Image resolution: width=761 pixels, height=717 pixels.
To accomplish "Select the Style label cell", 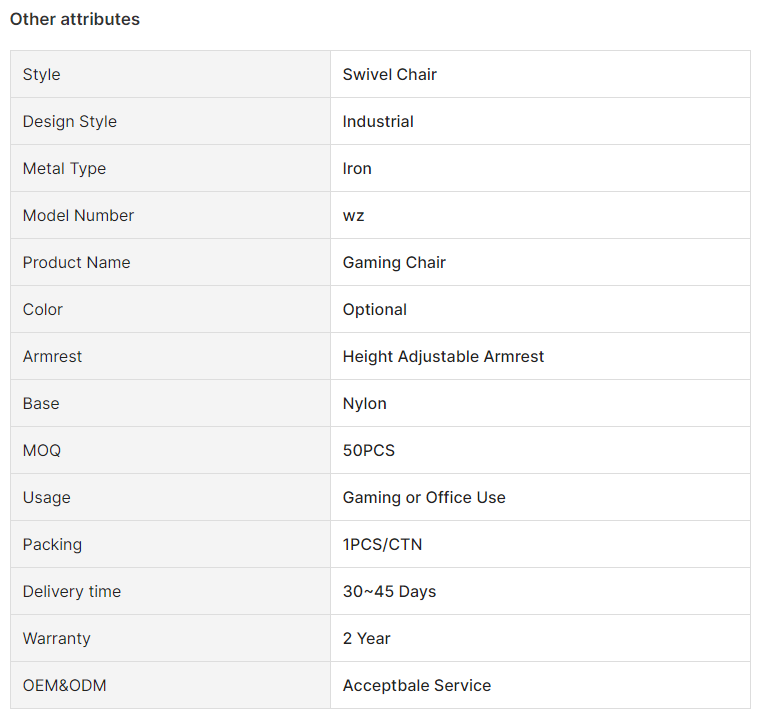I will coord(170,74).
